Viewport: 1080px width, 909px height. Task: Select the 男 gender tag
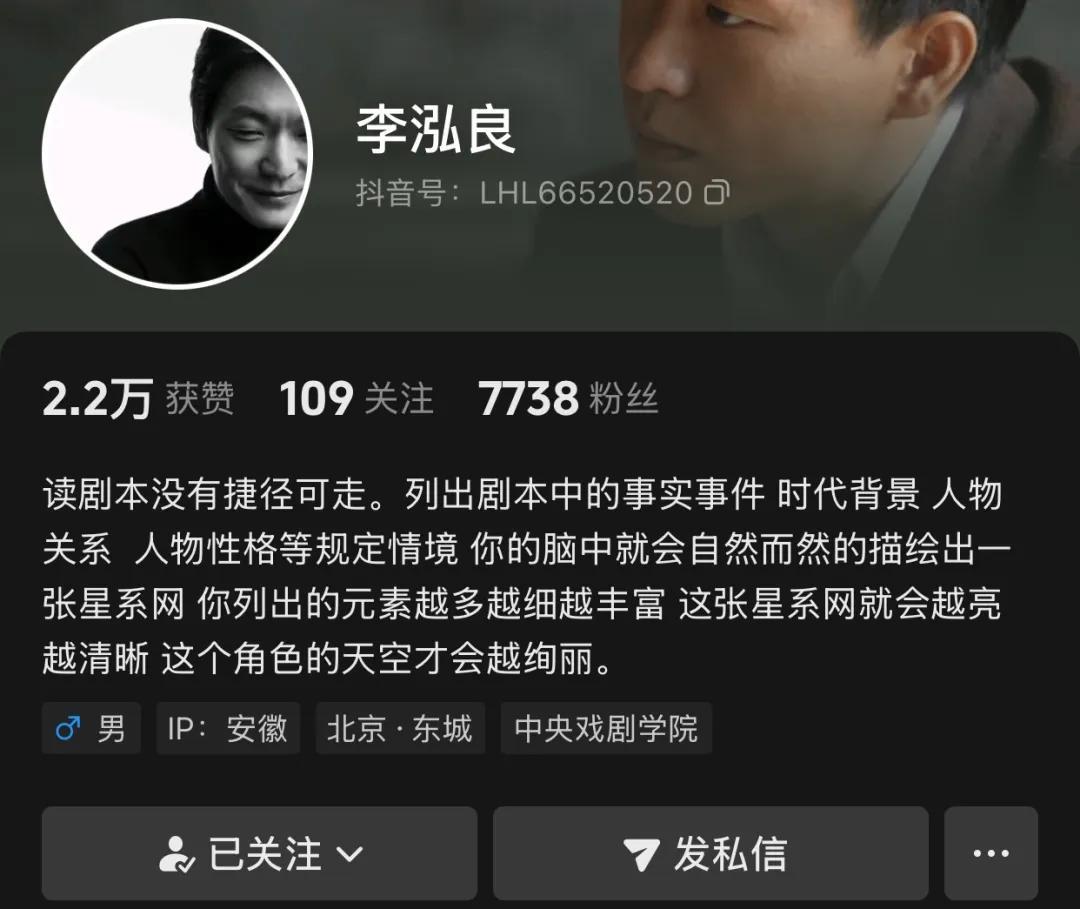pos(92,728)
